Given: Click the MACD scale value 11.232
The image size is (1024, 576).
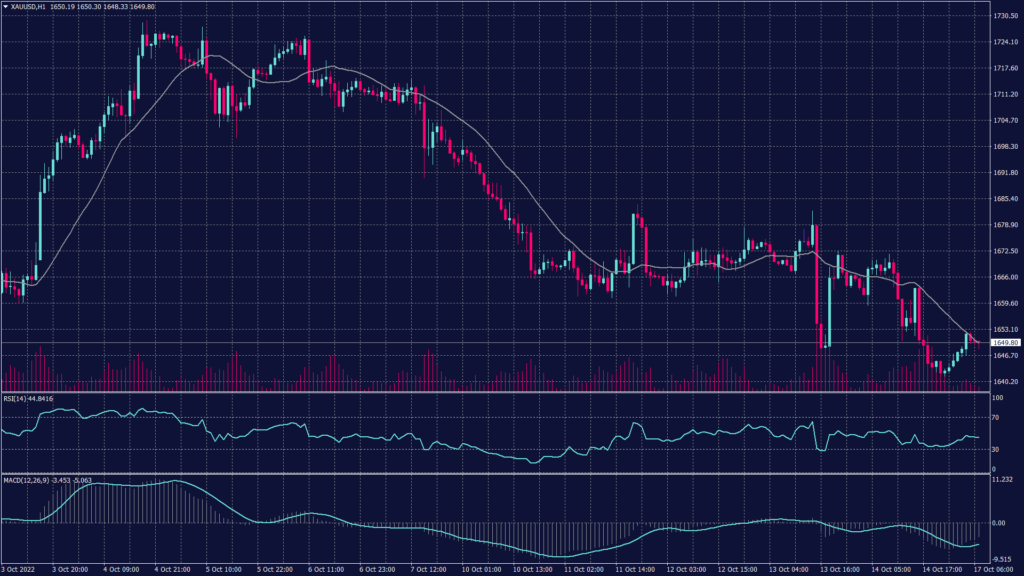Looking at the screenshot, I should (x=1000, y=480).
